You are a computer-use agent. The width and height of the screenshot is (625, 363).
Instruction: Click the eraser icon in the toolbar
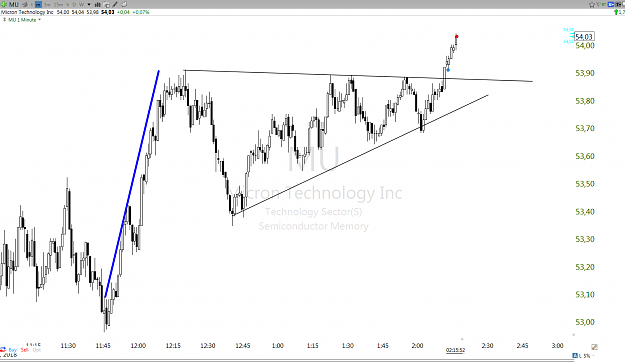(x=124, y=4)
